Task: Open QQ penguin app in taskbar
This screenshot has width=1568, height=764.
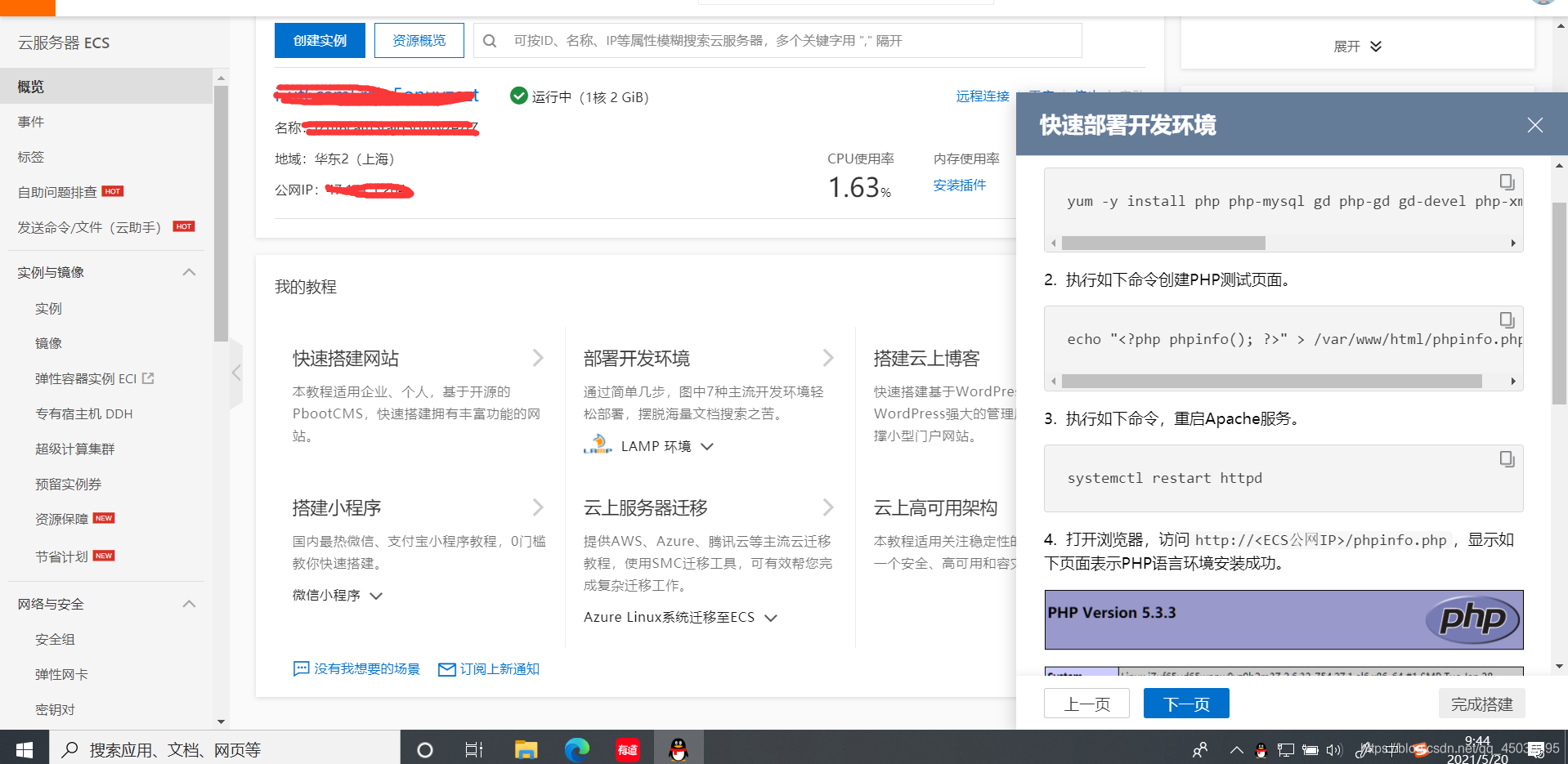Action: (x=679, y=749)
